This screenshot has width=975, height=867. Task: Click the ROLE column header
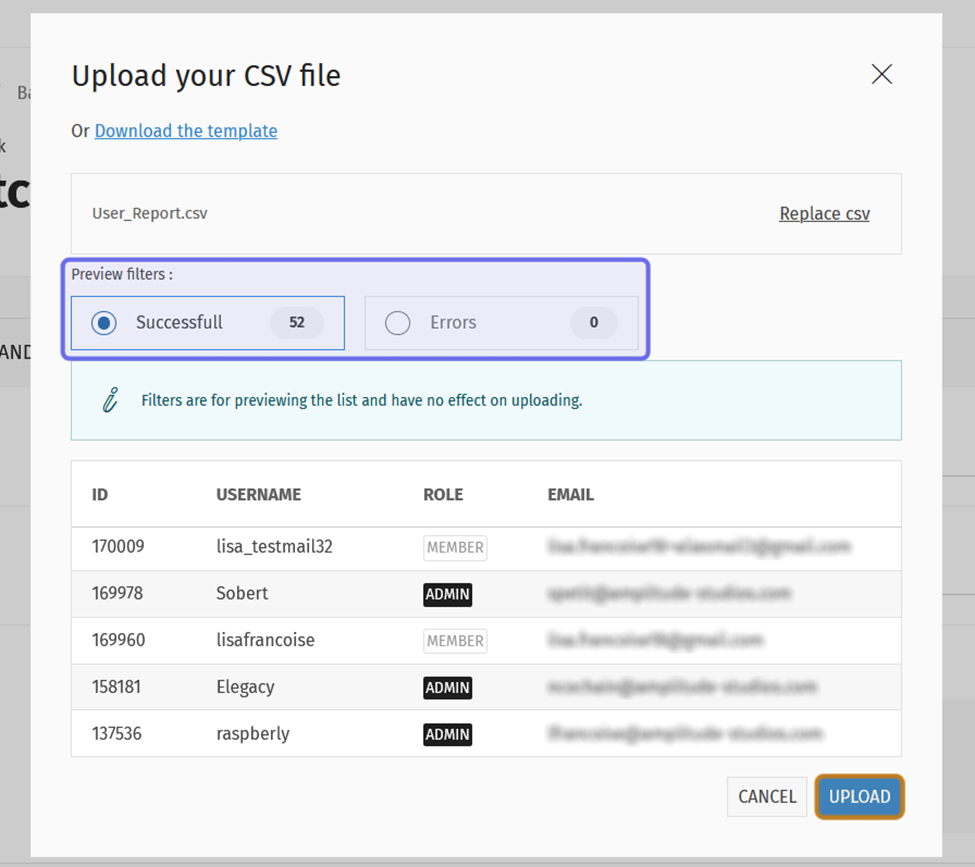pyautogui.click(x=443, y=495)
